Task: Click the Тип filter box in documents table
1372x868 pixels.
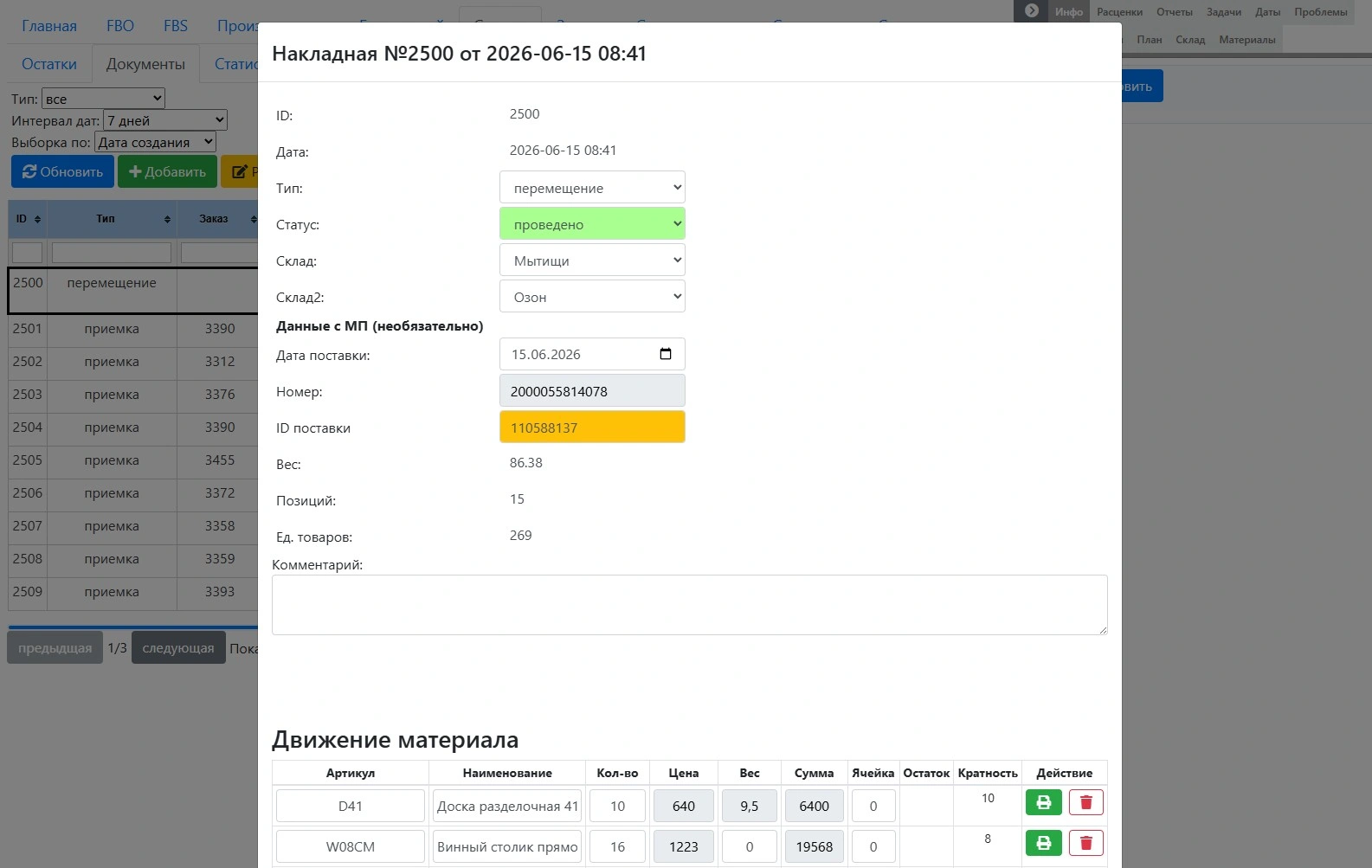Action: click(x=112, y=252)
